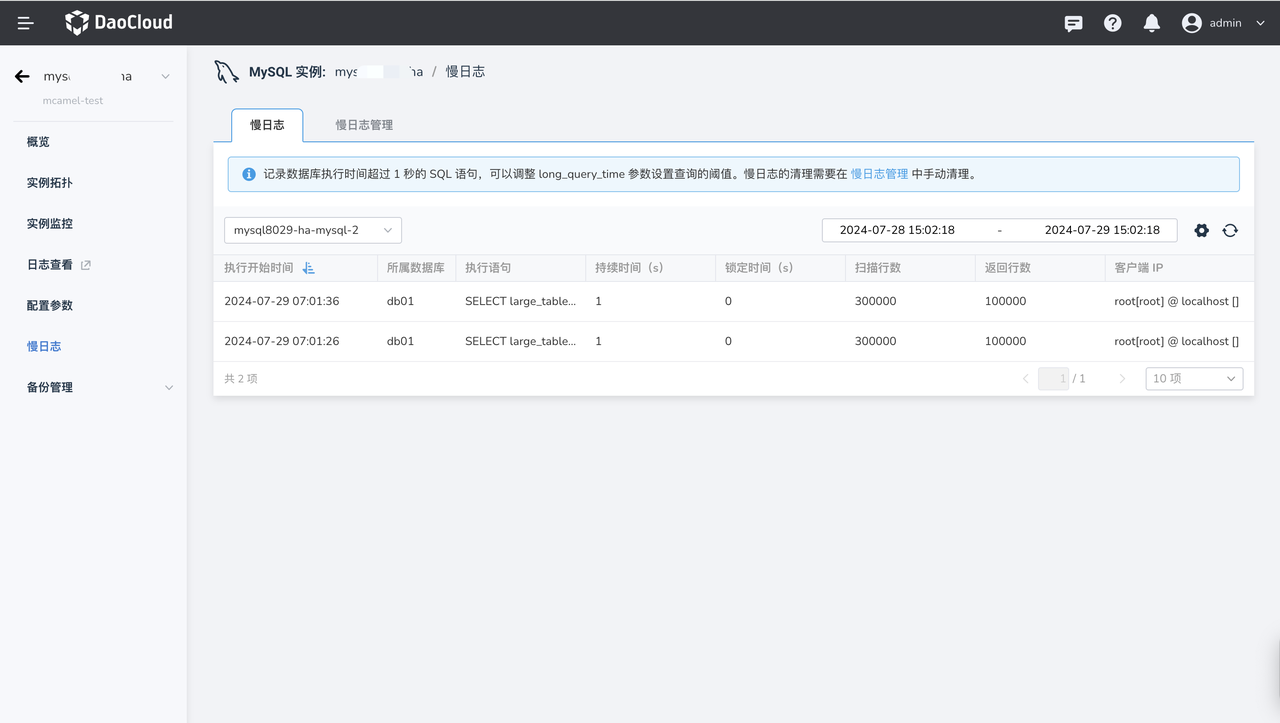Expand the 备份管理 sidebar section
Image resolution: width=1280 pixels, height=723 pixels.
[168, 387]
